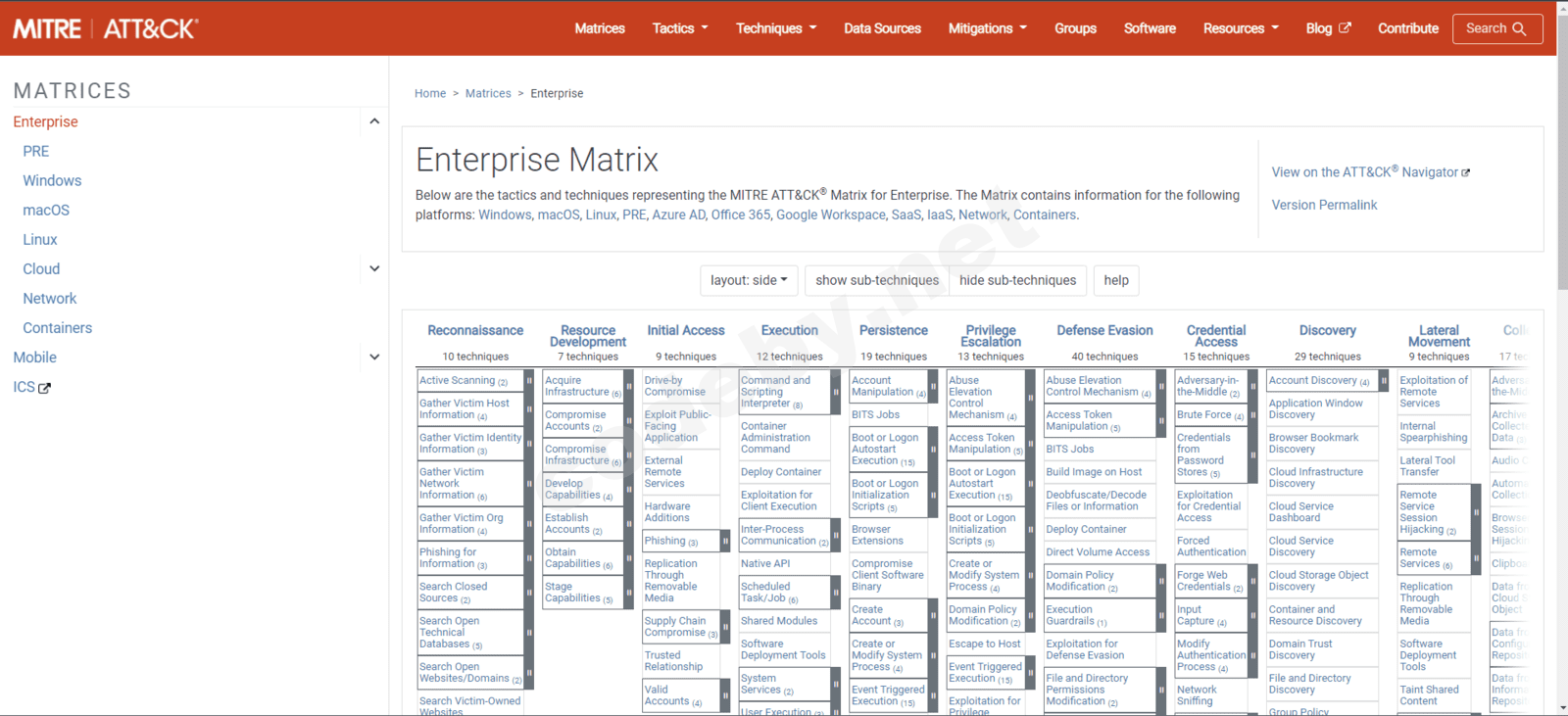
Task: Open the Lateral Movement tactic header
Action: pos(1439,336)
